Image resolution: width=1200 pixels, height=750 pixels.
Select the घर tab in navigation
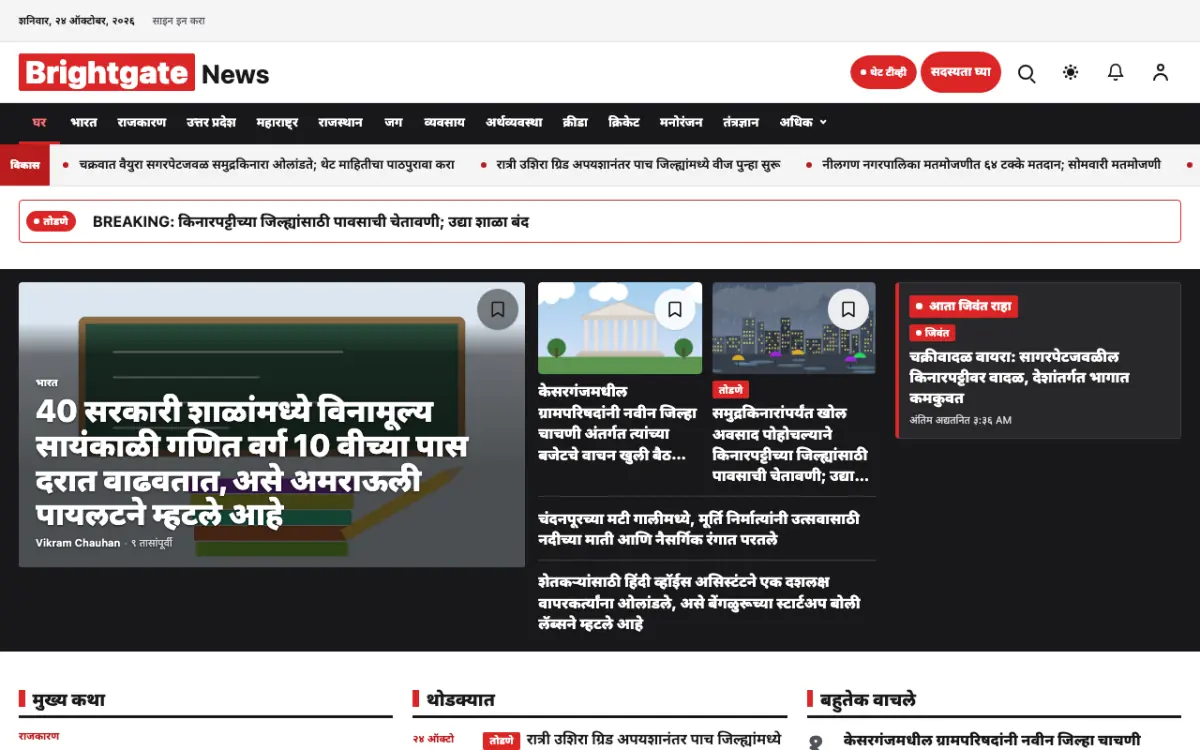pos(39,122)
